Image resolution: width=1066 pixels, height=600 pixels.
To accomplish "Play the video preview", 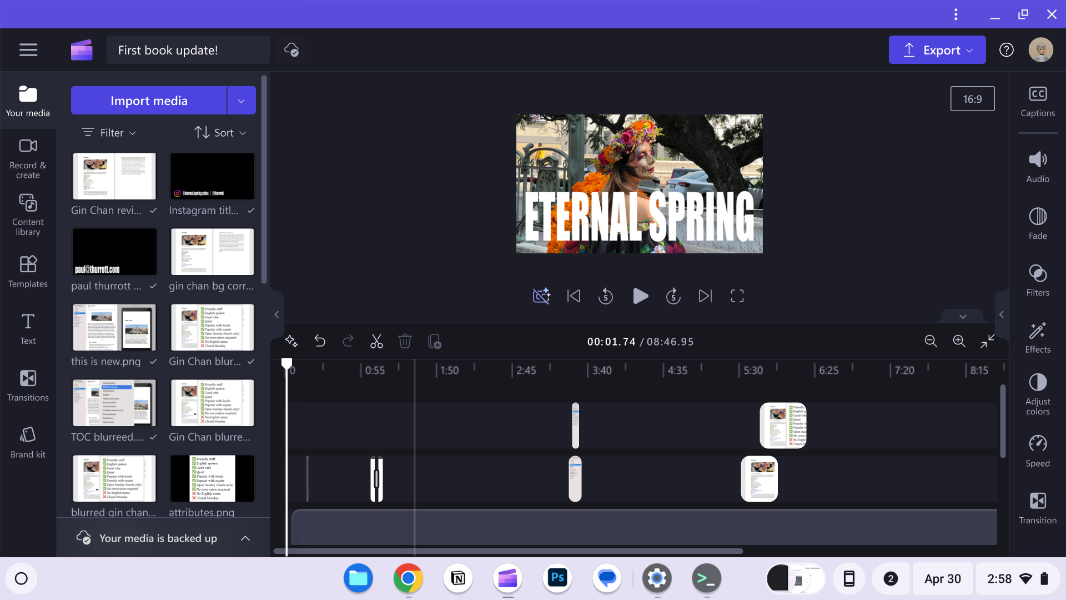I will (x=640, y=296).
